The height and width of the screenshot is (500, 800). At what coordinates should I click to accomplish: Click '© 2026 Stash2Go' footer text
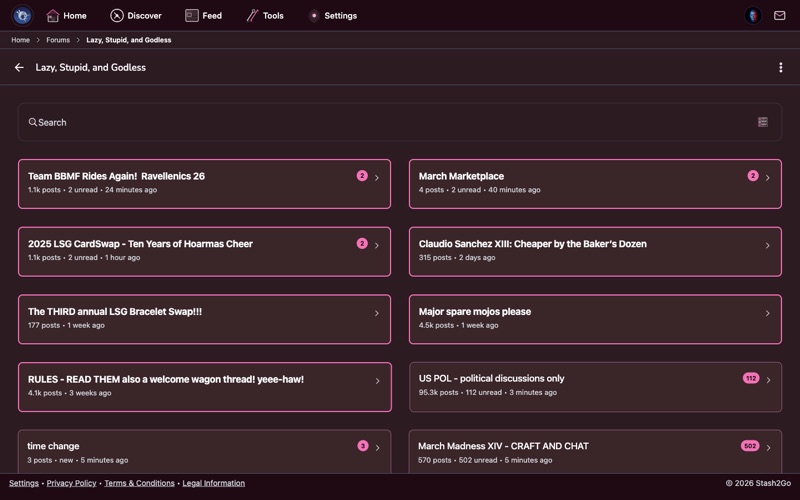(759, 483)
